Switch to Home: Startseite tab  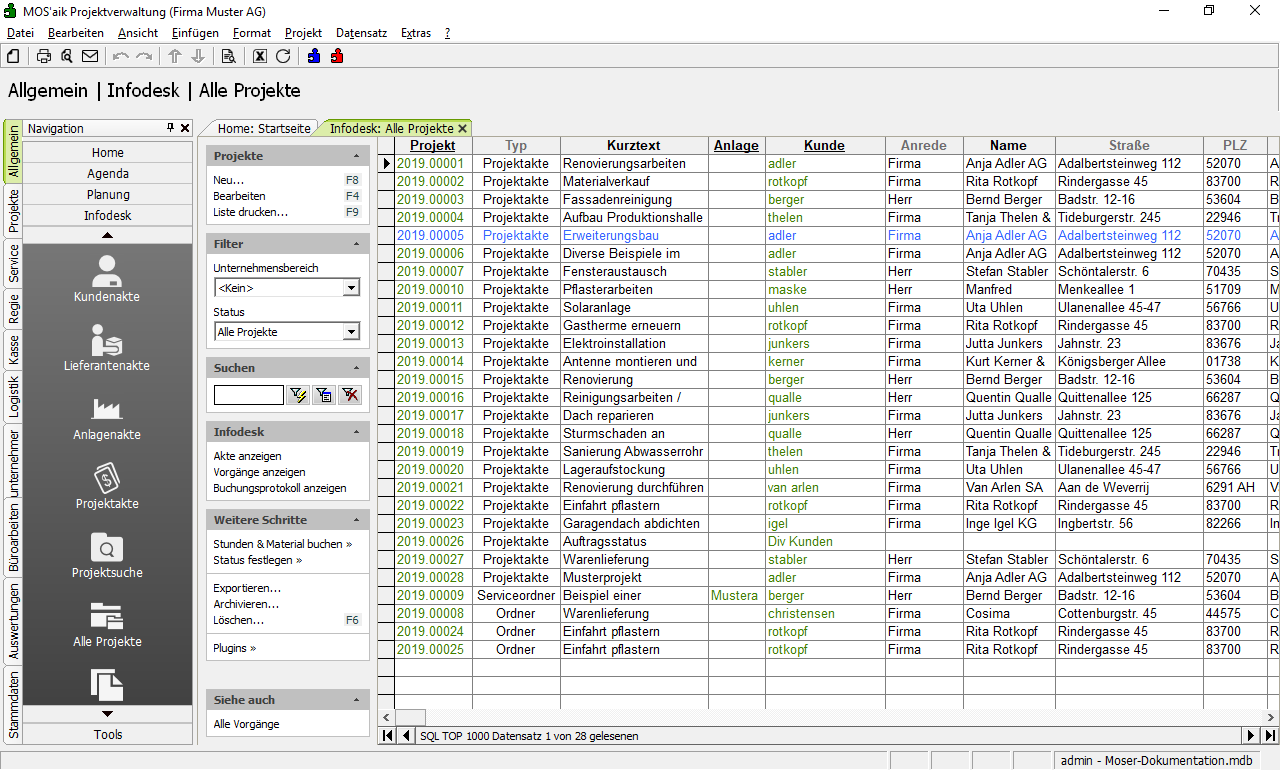tap(264, 129)
